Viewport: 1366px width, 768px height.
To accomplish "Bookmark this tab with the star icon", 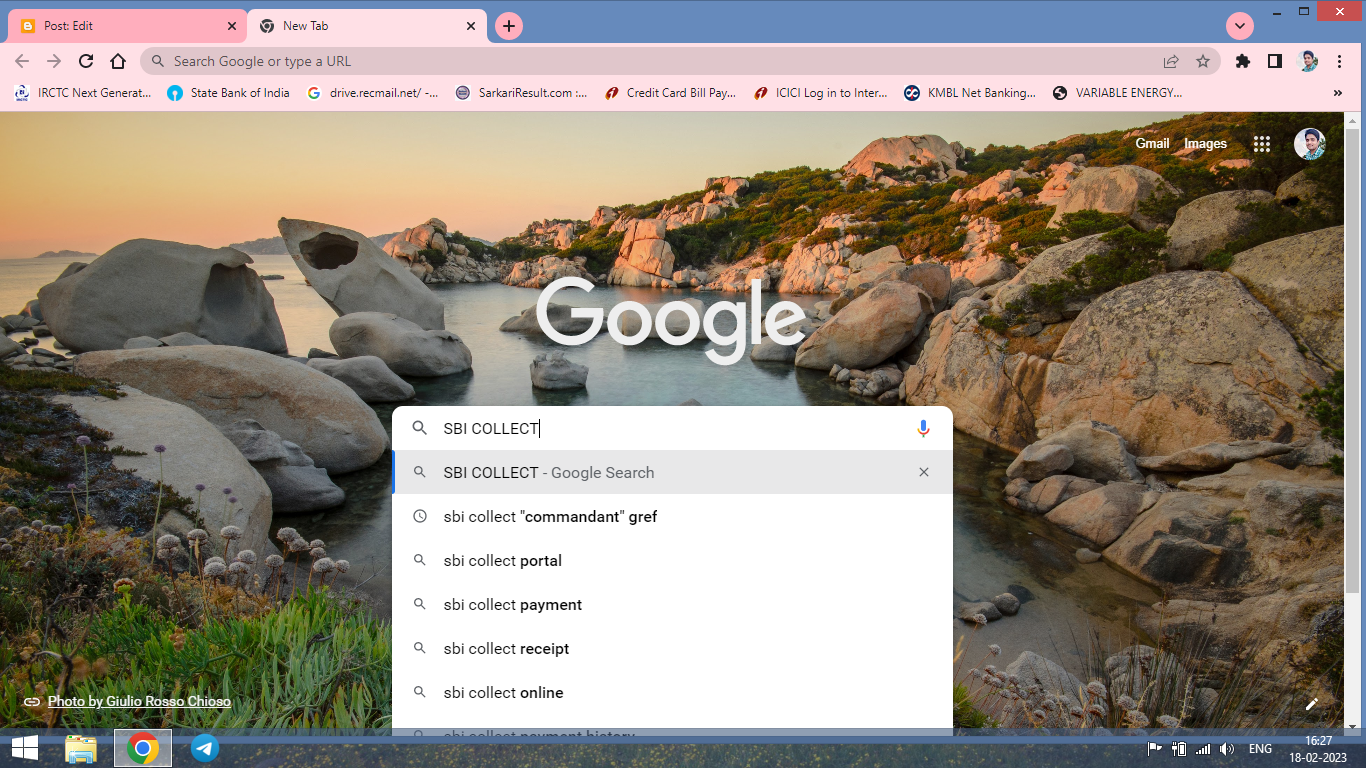I will pos(1203,61).
